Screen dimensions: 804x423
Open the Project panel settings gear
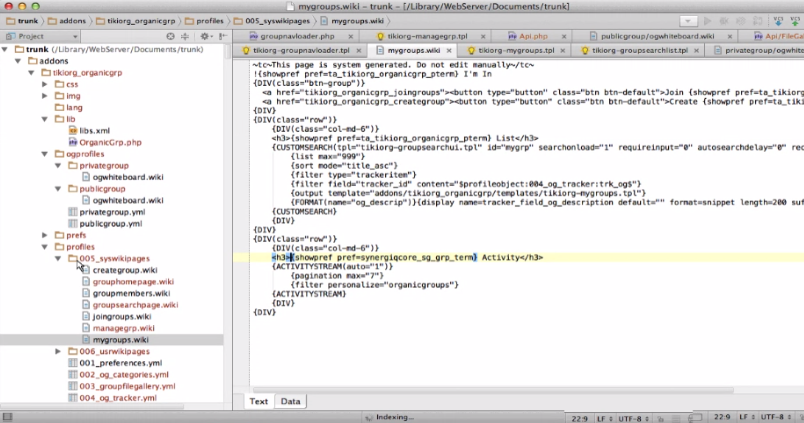click(204, 36)
